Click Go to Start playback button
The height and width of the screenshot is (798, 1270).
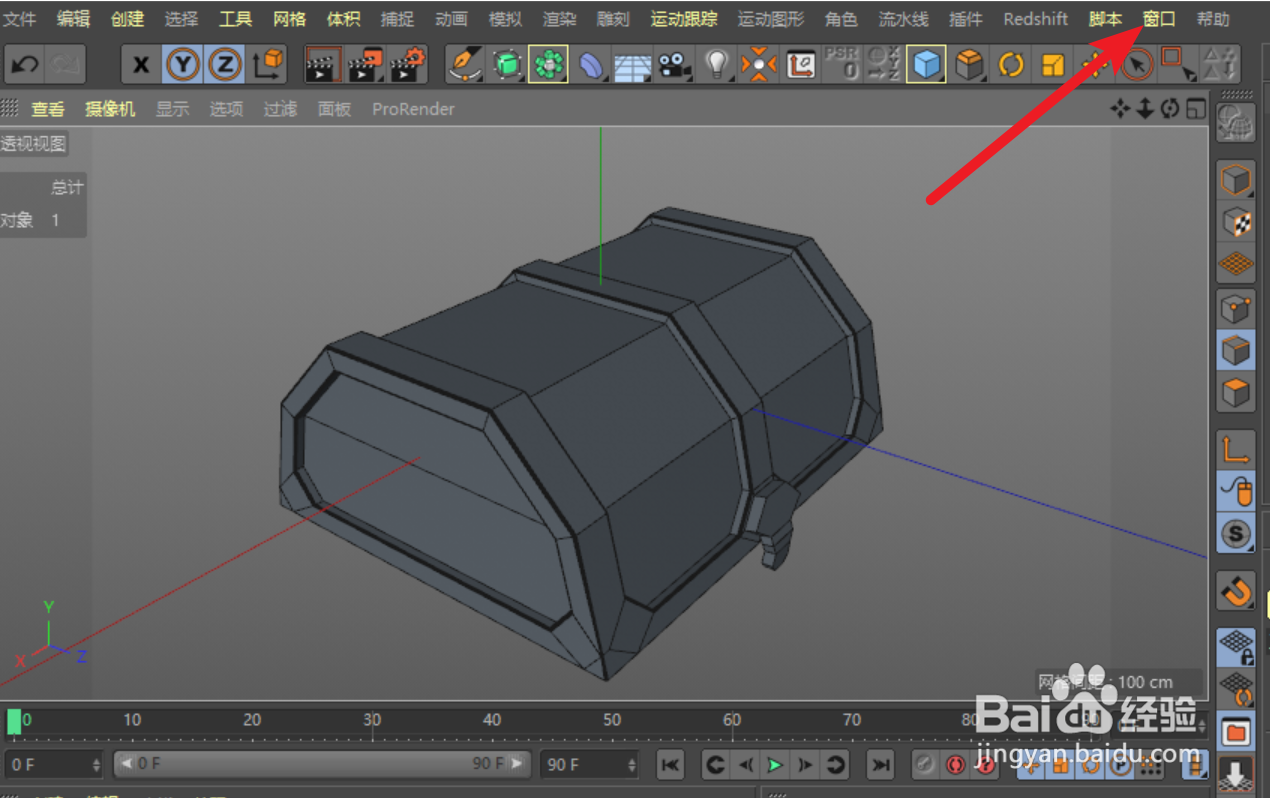point(670,765)
